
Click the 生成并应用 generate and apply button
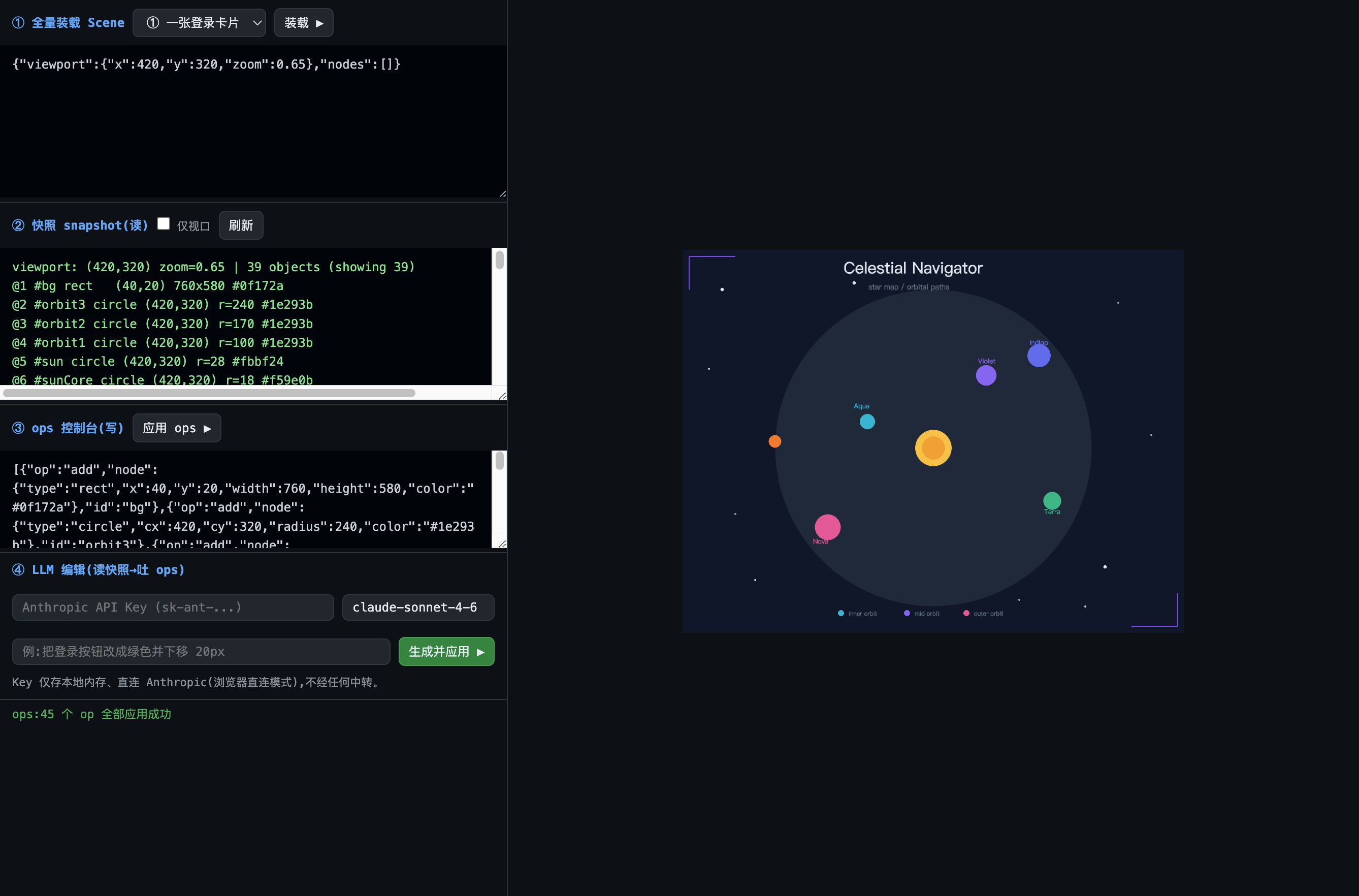click(446, 651)
